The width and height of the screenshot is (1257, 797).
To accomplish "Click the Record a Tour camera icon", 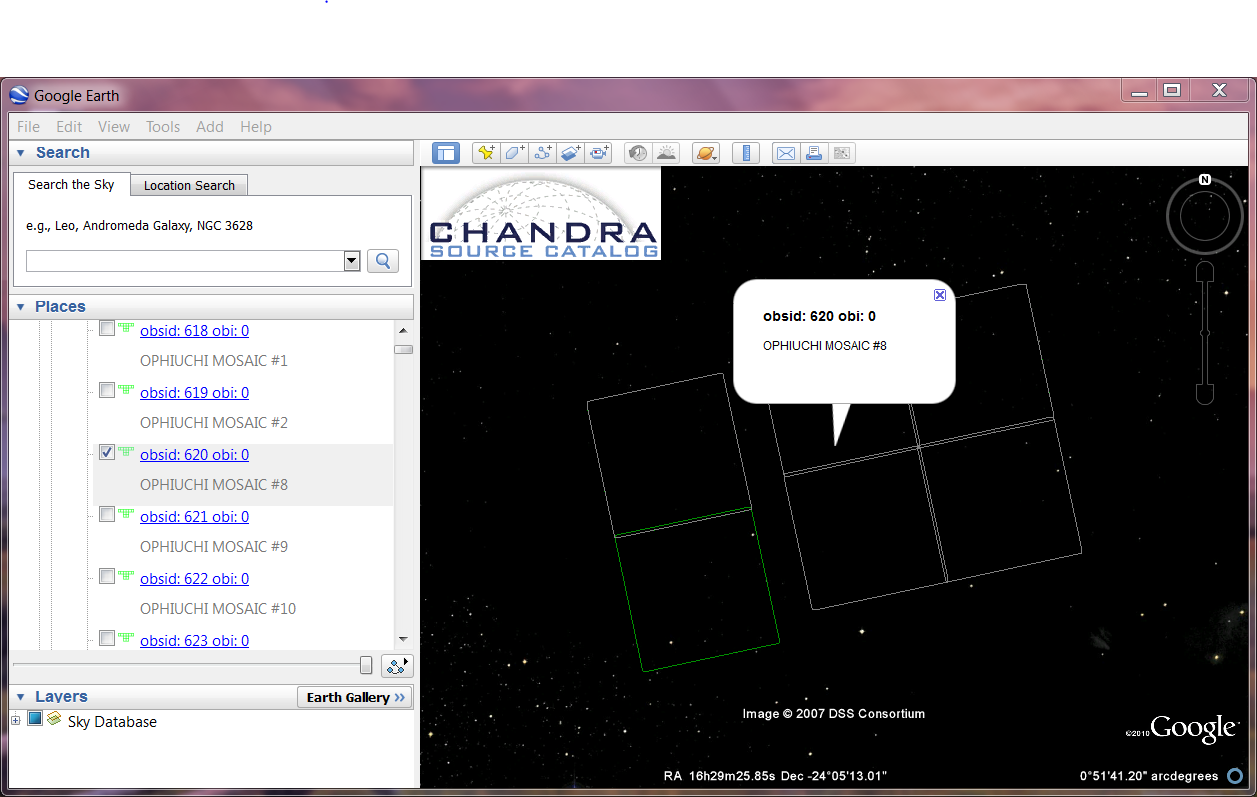I will (x=600, y=153).
